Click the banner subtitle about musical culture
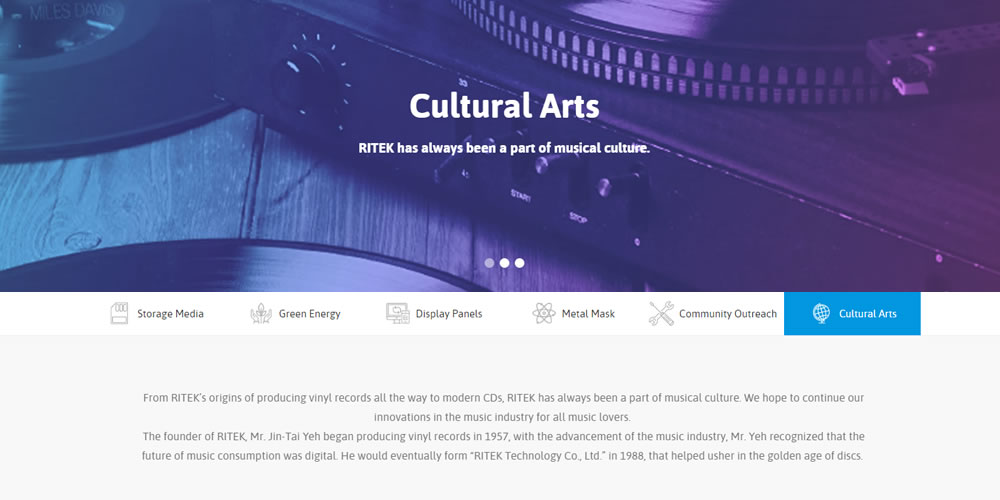The width and height of the screenshot is (1000, 500). click(x=504, y=149)
